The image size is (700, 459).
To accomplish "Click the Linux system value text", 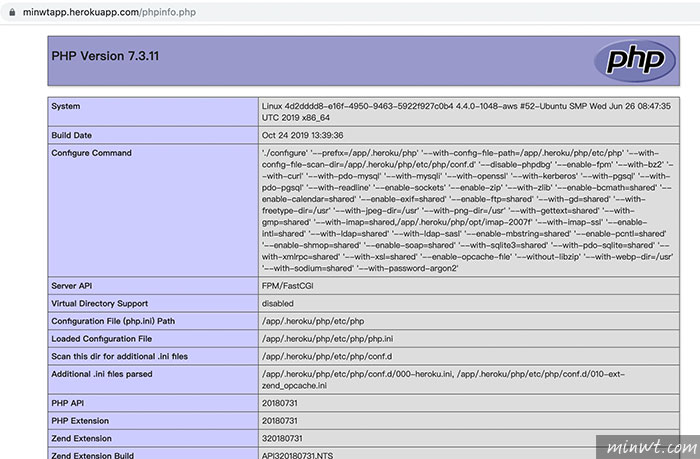I will point(466,112).
